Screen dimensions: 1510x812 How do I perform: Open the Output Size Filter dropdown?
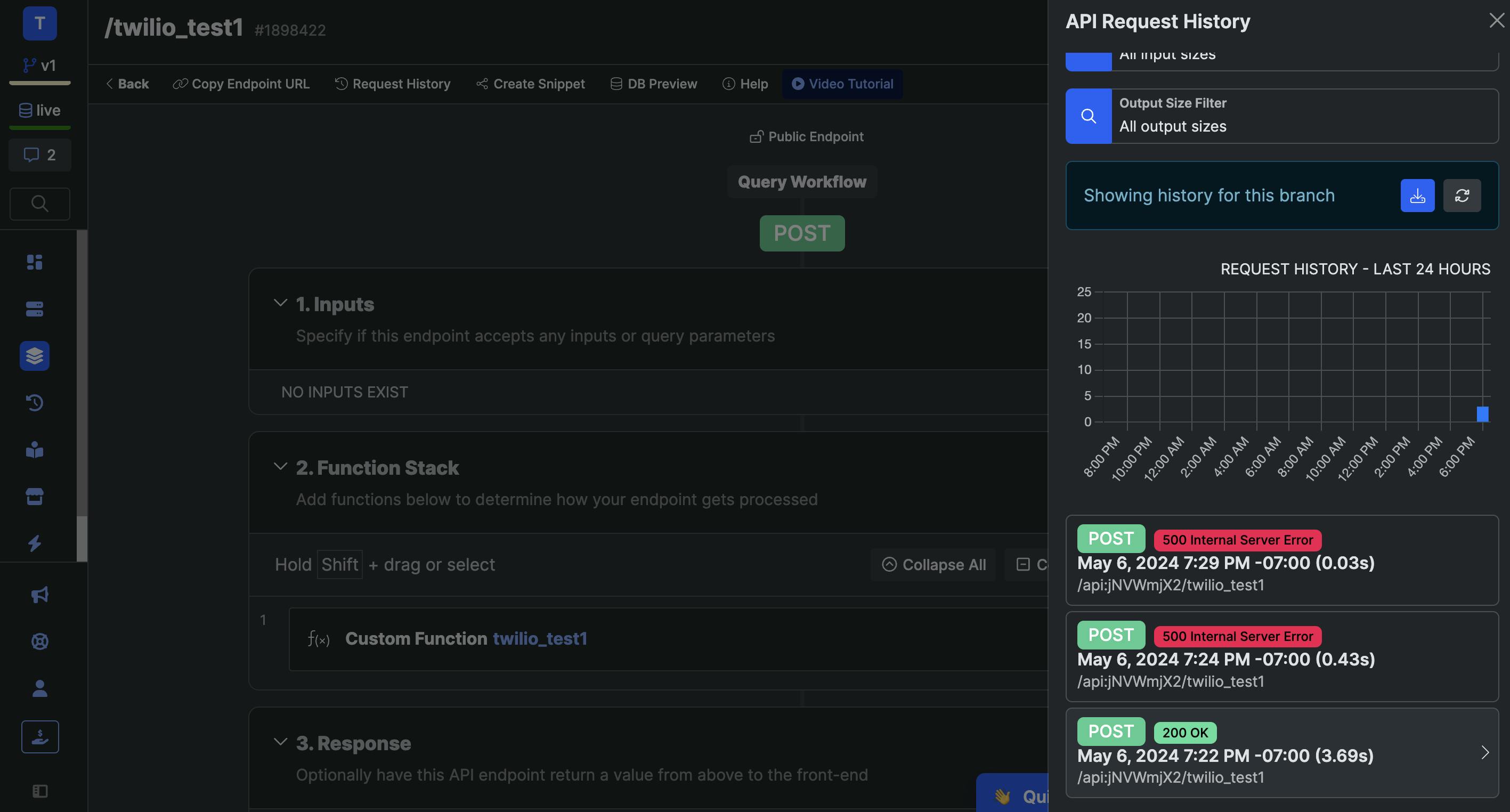pos(1304,116)
